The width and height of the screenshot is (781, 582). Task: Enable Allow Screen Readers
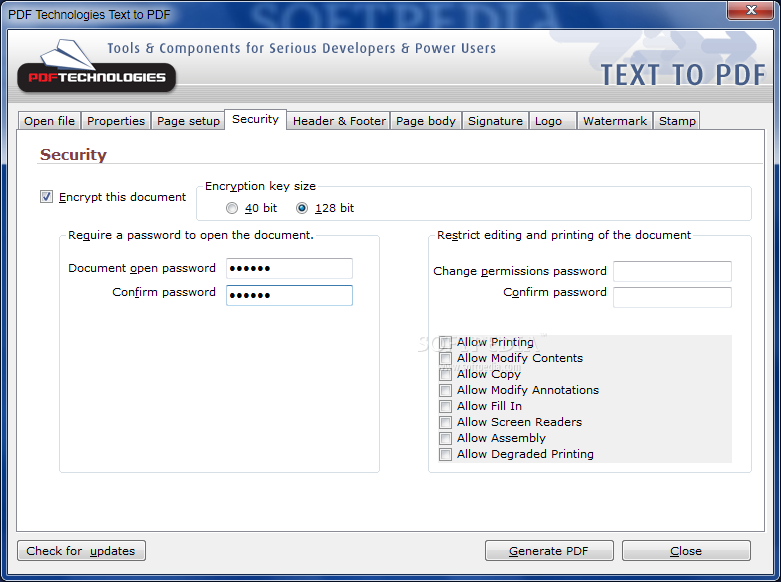446,423
